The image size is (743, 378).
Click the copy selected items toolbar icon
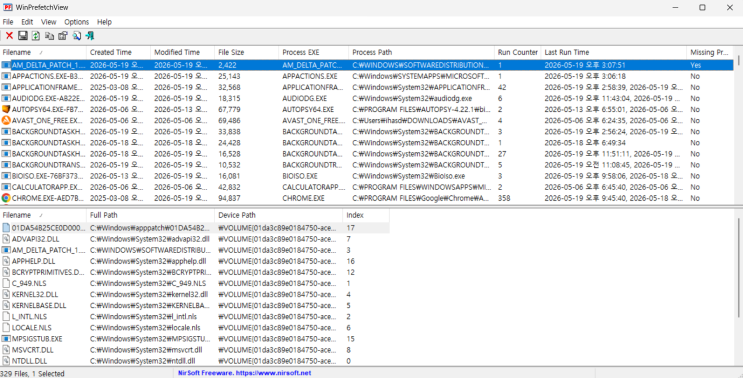49,36
